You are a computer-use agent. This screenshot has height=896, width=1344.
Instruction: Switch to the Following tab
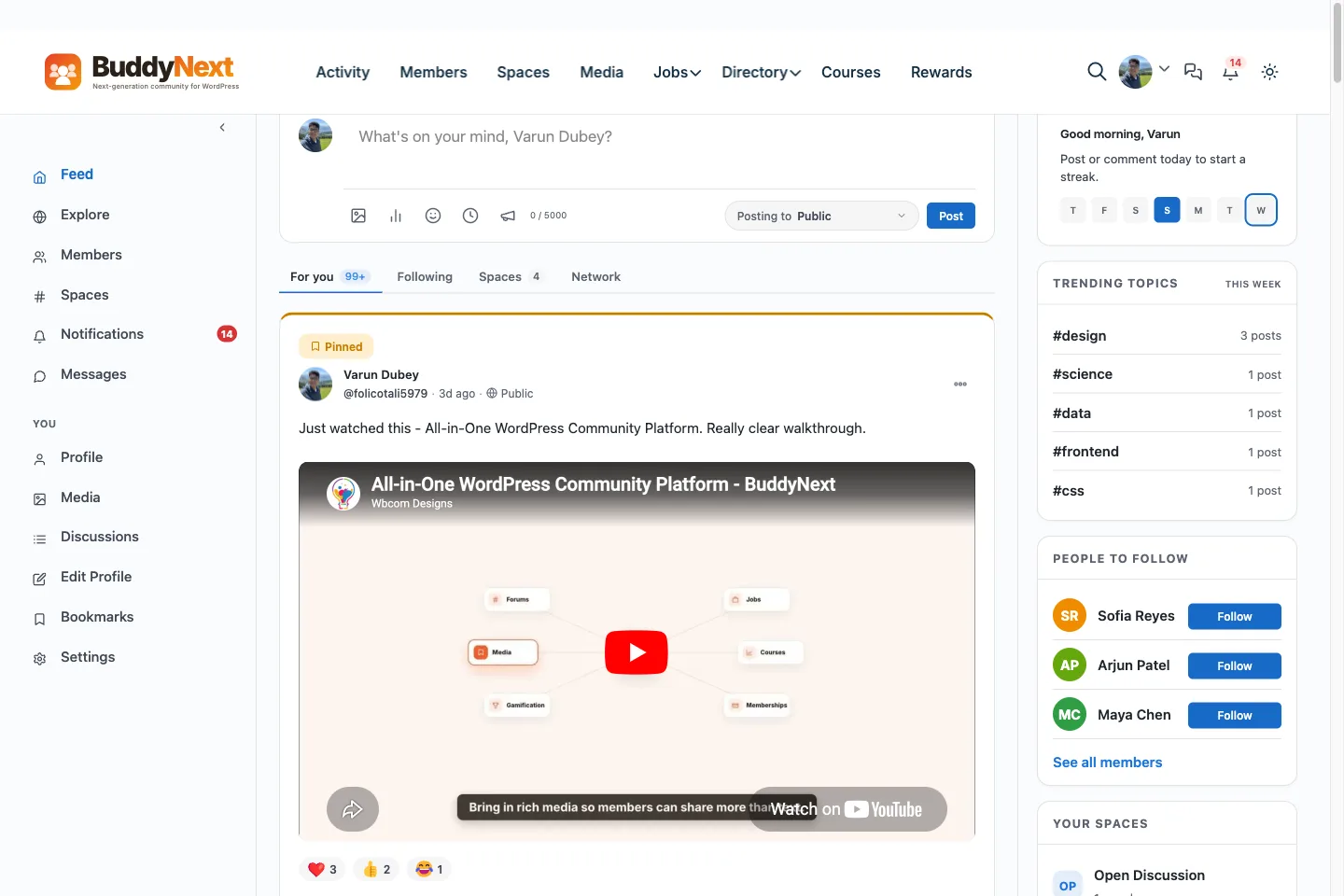click(425, 276)
